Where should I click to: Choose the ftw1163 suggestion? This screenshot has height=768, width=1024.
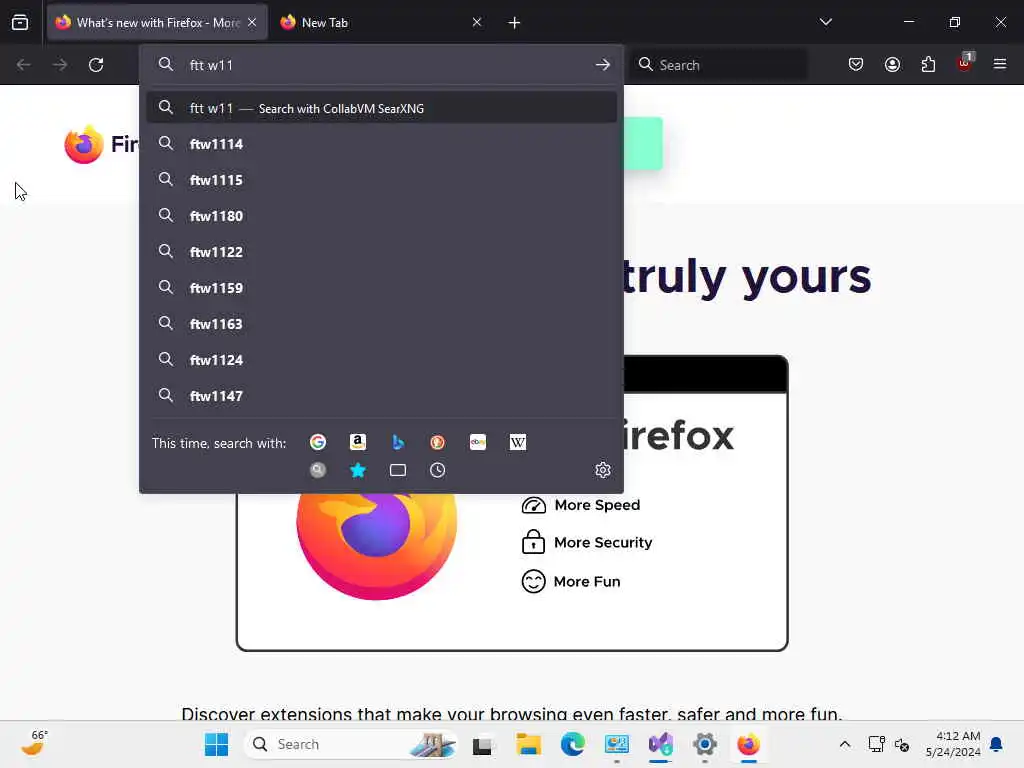pyautogui.click(x=381, y=323)
